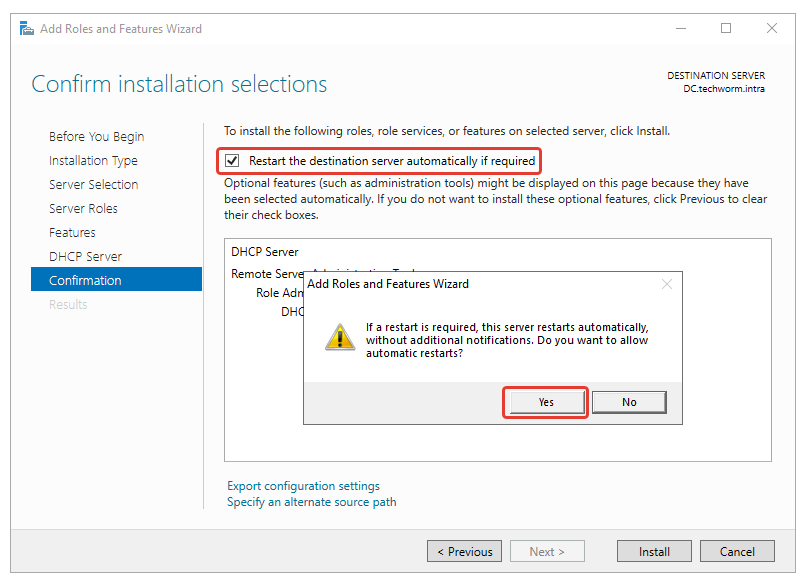Click Yes to allow automatic restarts
The height and width of the screenshot is (582, 805).
tap(545, 402)
